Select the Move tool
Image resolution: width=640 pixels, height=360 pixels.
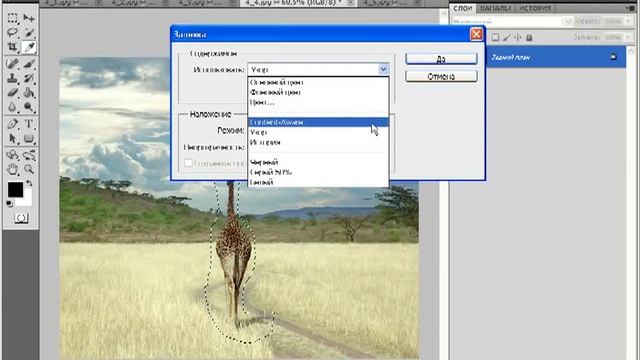tap(29, 18)
